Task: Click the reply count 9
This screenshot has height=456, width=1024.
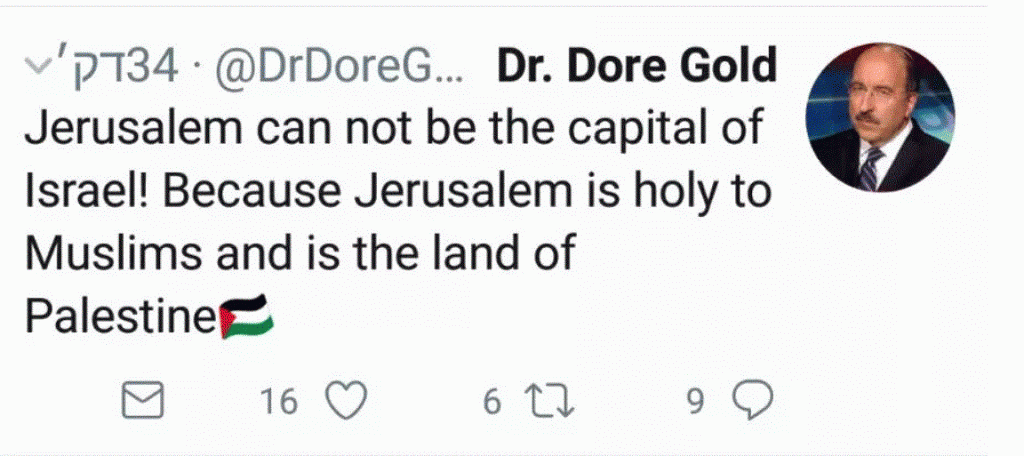Action: click(696, 403)
